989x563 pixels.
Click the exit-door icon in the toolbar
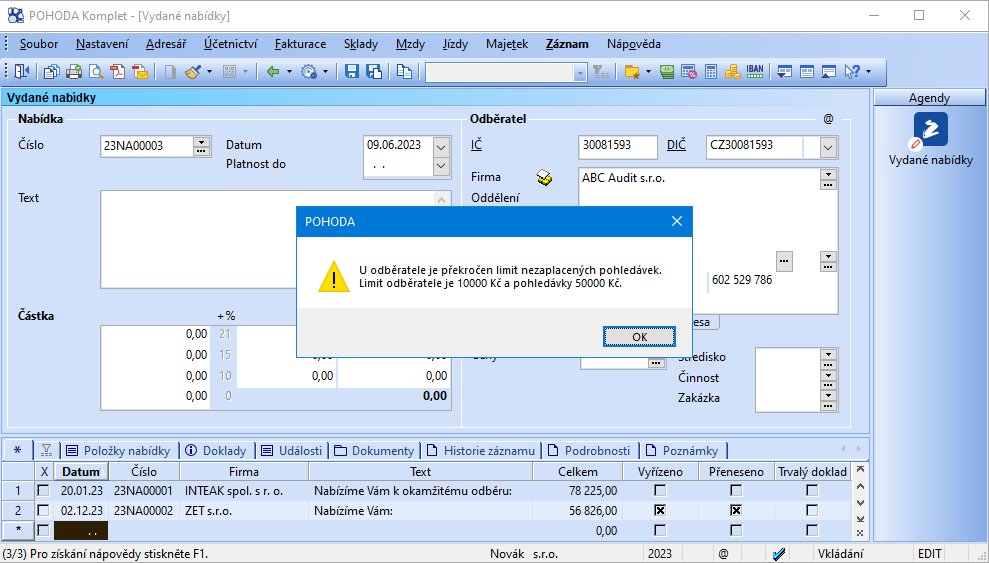22,72
